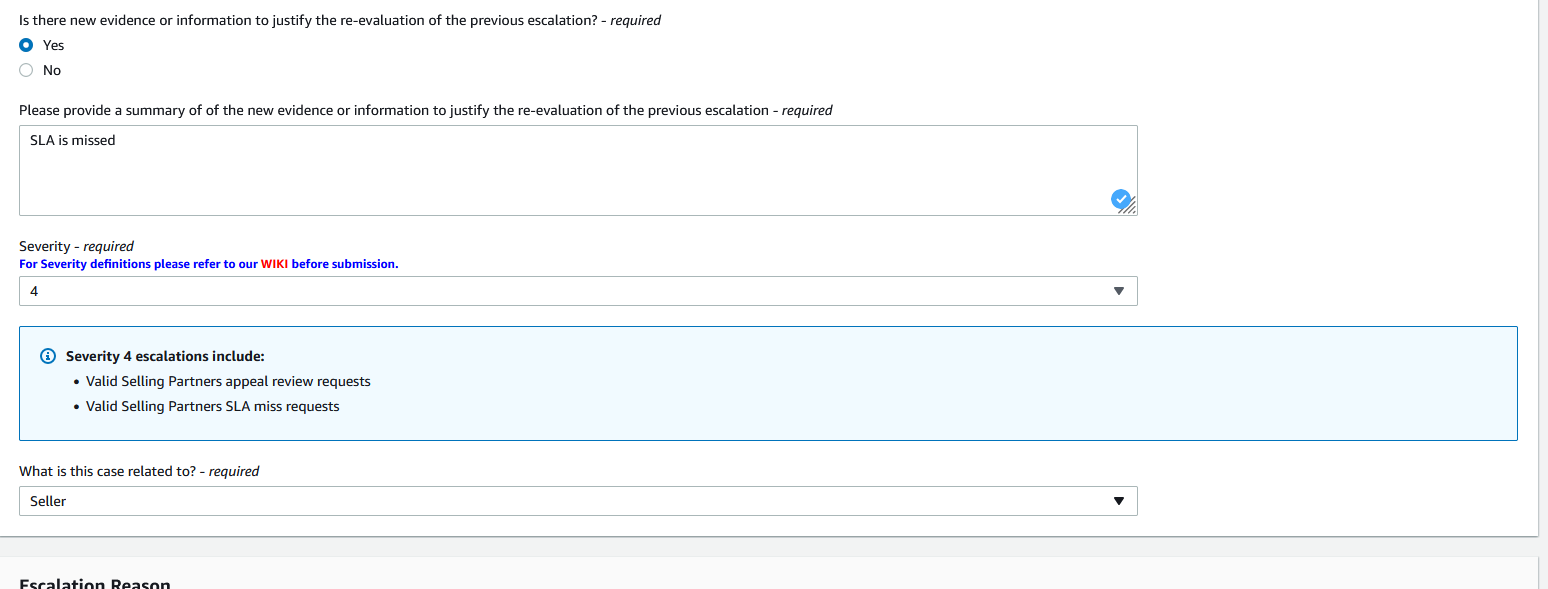Click the info icon beside Severity 4 escalations

coord(47,356)
